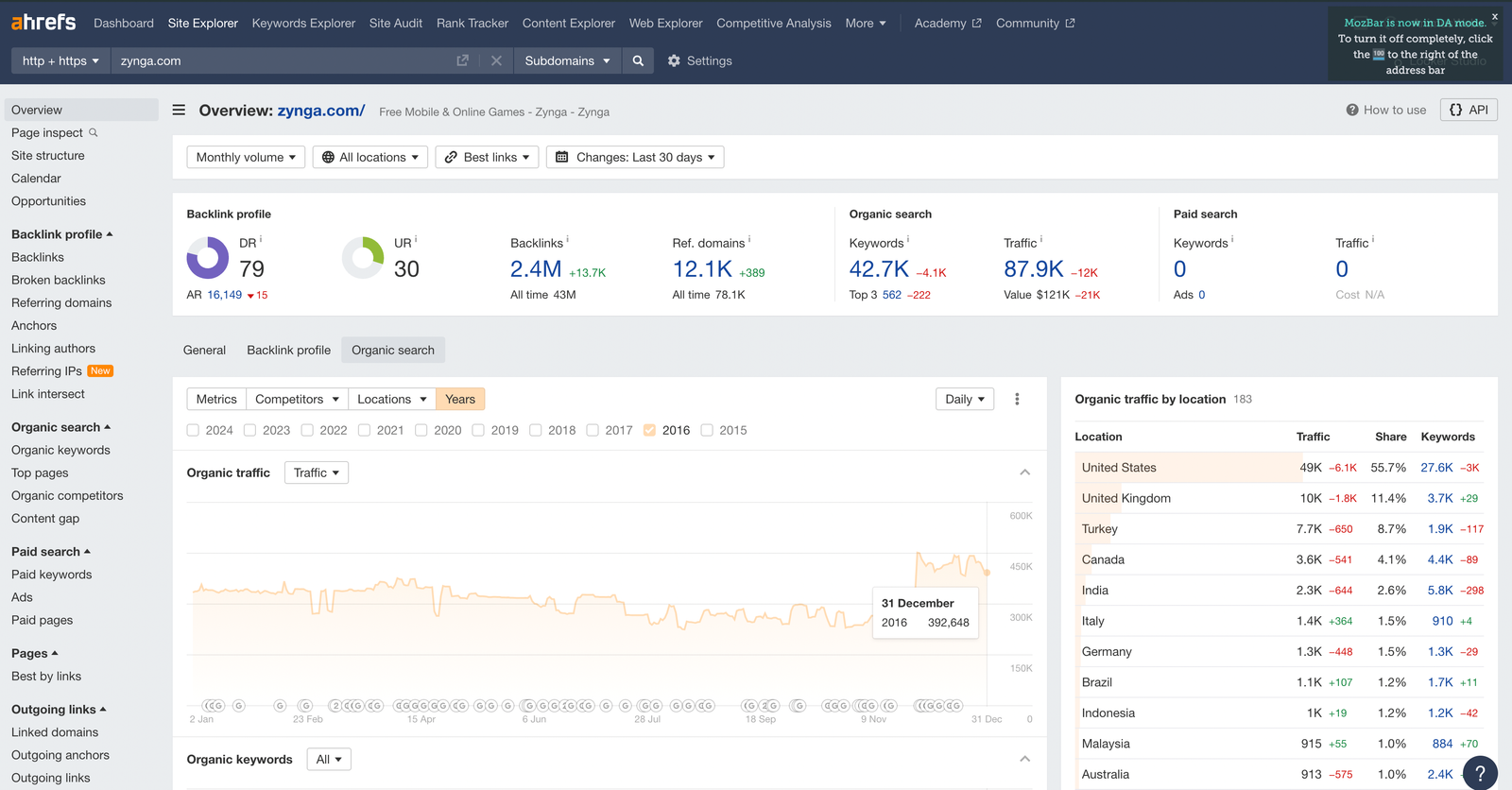This screenshot has height=790, width=1512.
Task: Switch to General tab
Action: [204, 350]
